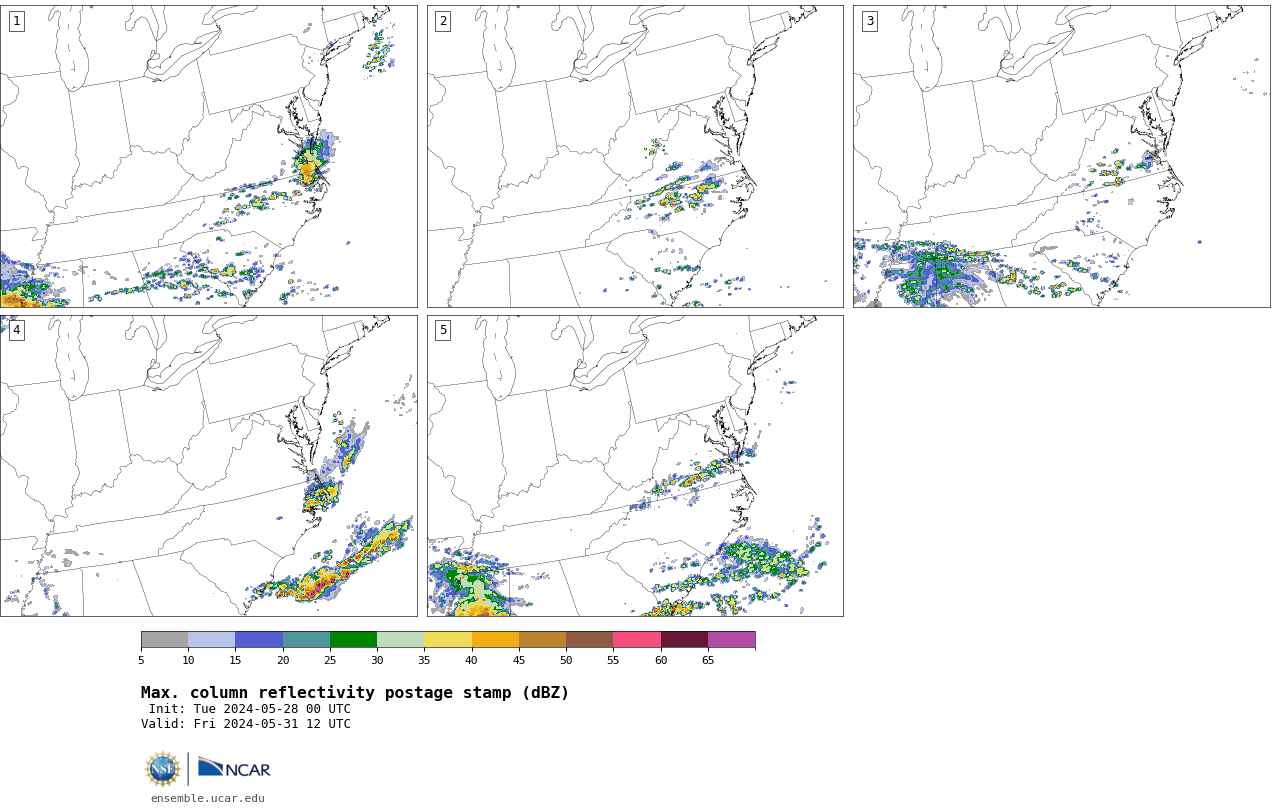Viewport: 1280px width, 809px height.
Task: Click the tan 45-50 dBZ swatch
Action: (x=542, y=640)
